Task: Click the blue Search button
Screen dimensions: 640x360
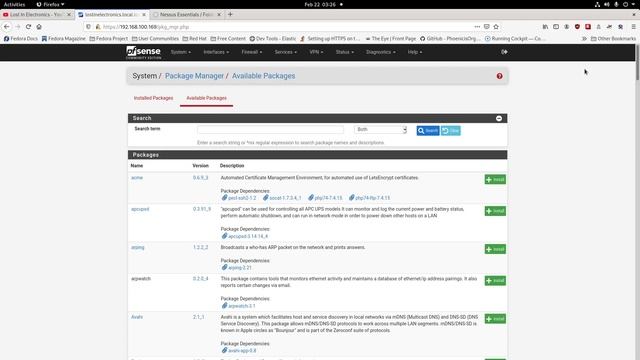Action: click(428, 131)
